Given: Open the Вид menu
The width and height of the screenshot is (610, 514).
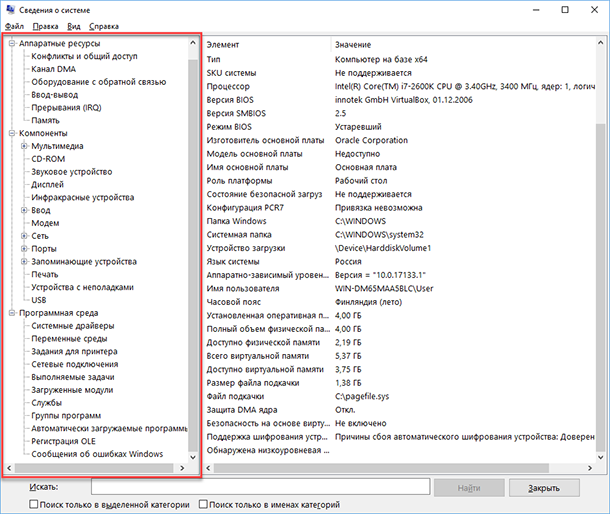Looking at the screenshot, I should click(74, 26).
